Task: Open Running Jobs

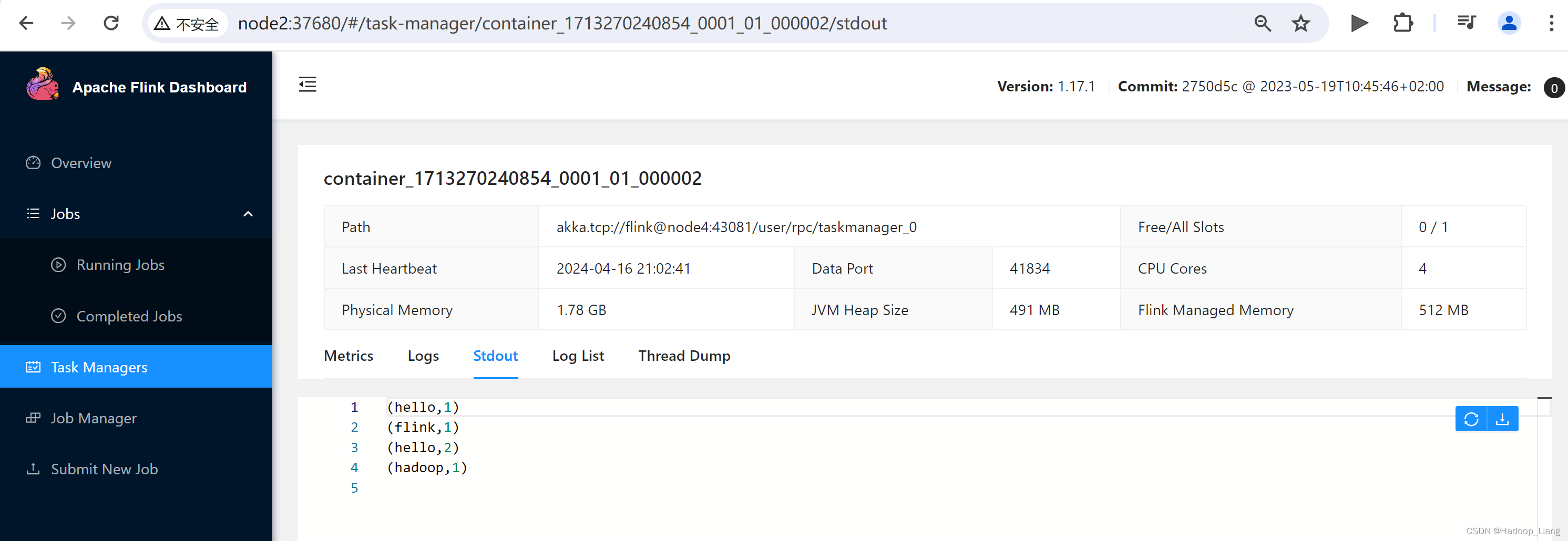Action: [136, 265]
